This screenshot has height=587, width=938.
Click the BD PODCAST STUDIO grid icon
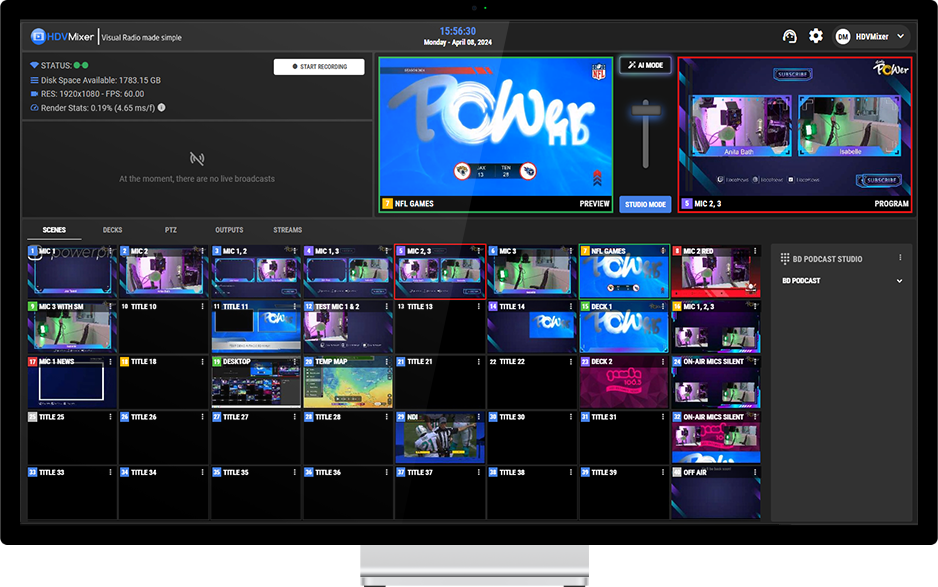pyautogui.click(x=785, y=258)
